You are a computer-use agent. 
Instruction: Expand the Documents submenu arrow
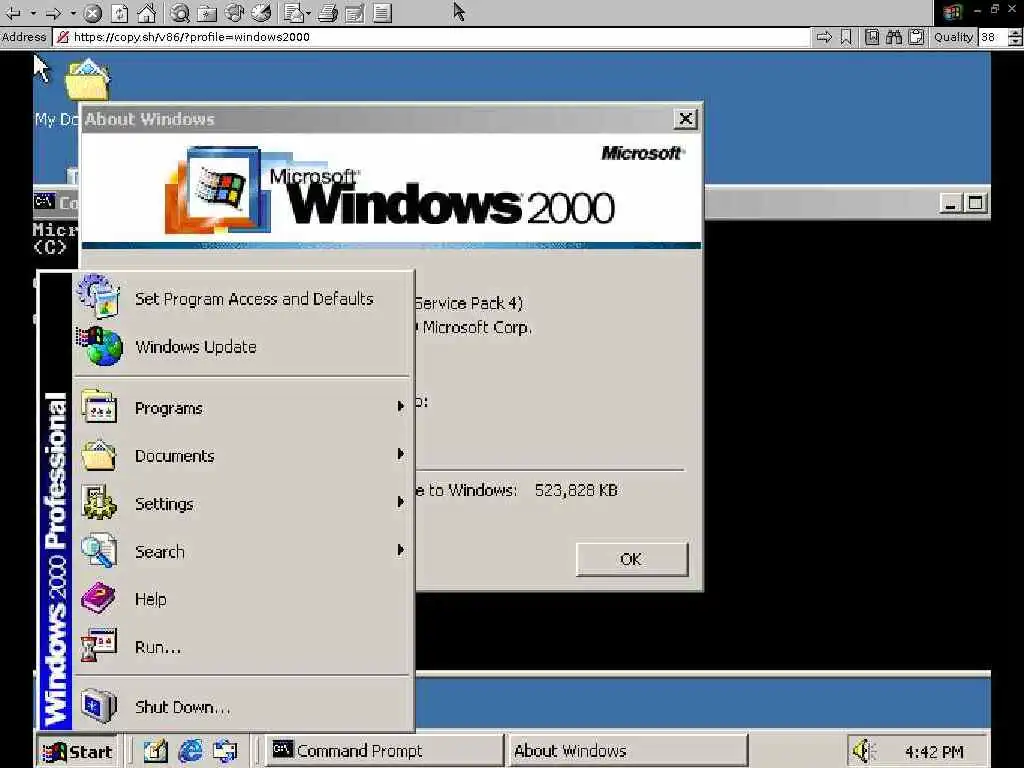pos(400,455)
